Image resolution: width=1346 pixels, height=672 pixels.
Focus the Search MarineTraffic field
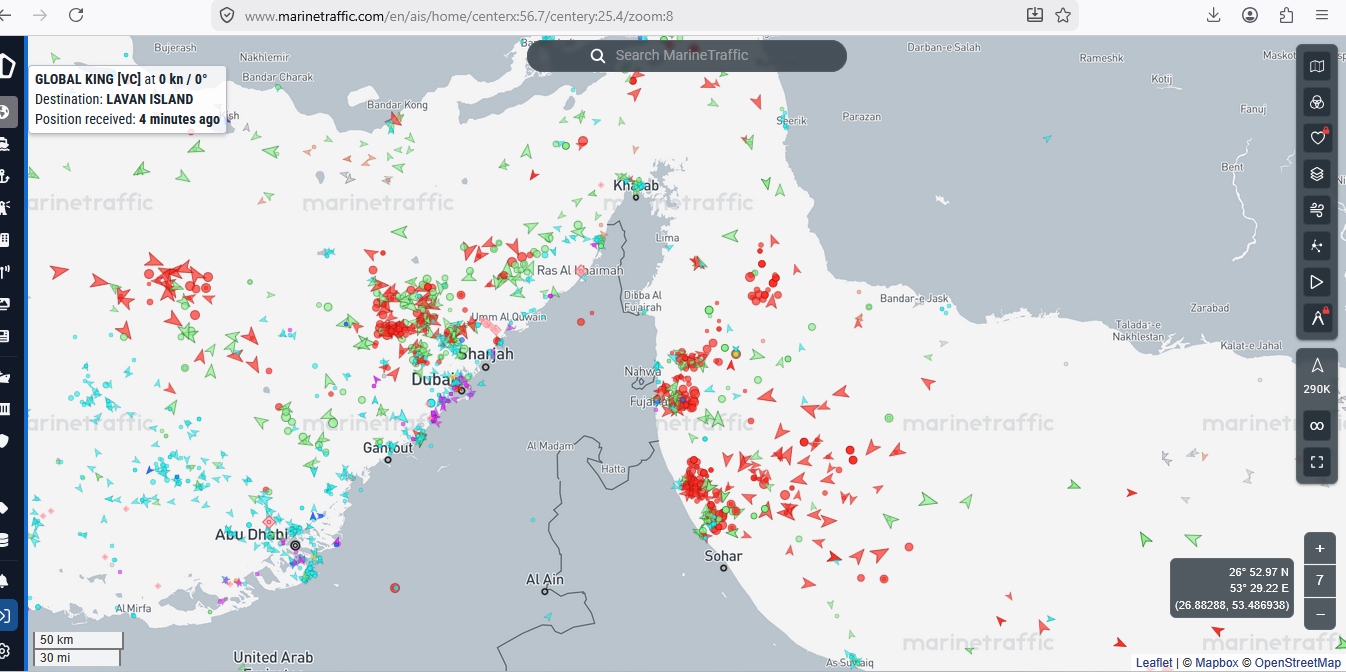[687, 56]
